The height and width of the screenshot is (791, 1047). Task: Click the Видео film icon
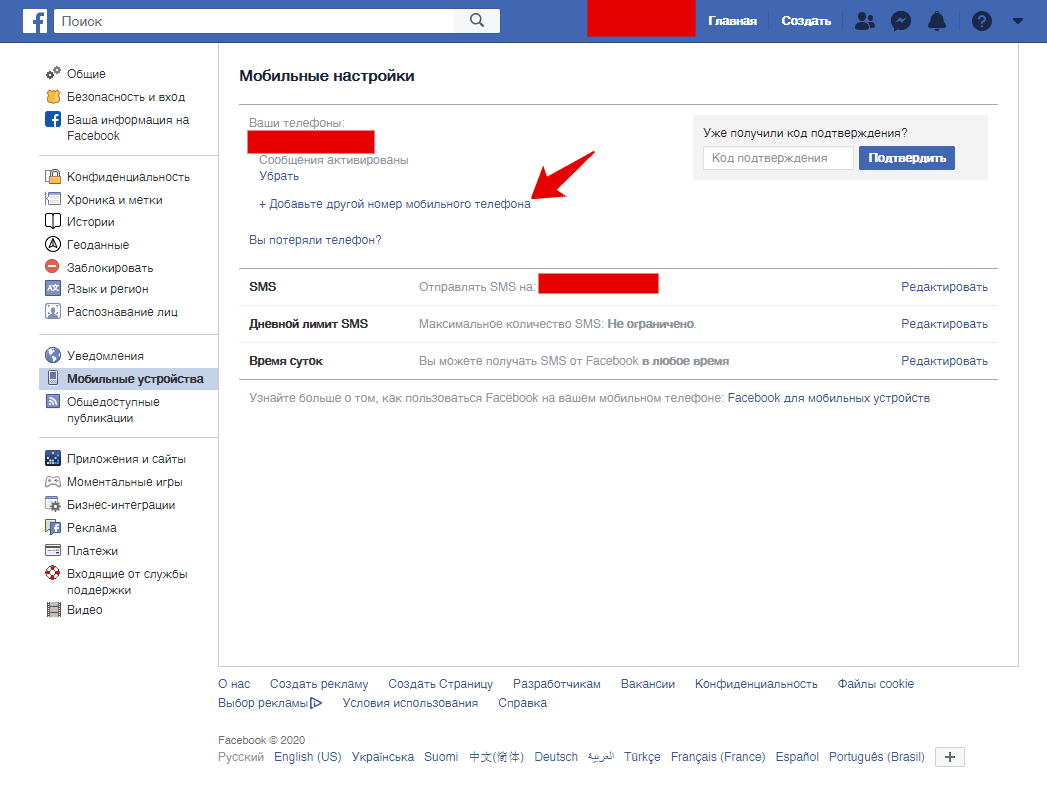tap(53, 609)
